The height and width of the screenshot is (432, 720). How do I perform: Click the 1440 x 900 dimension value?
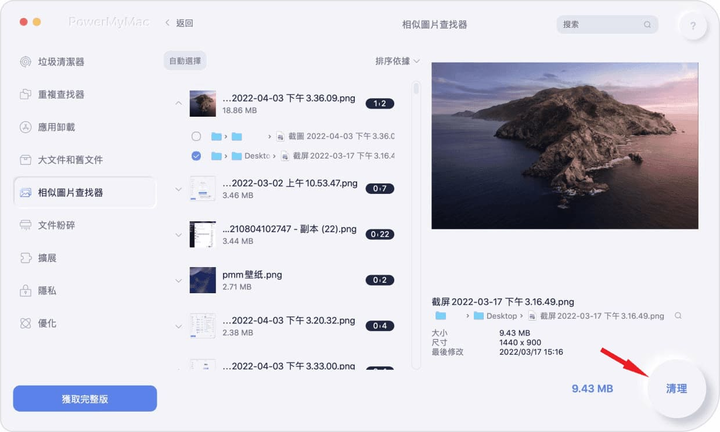[x=520, y=342]
